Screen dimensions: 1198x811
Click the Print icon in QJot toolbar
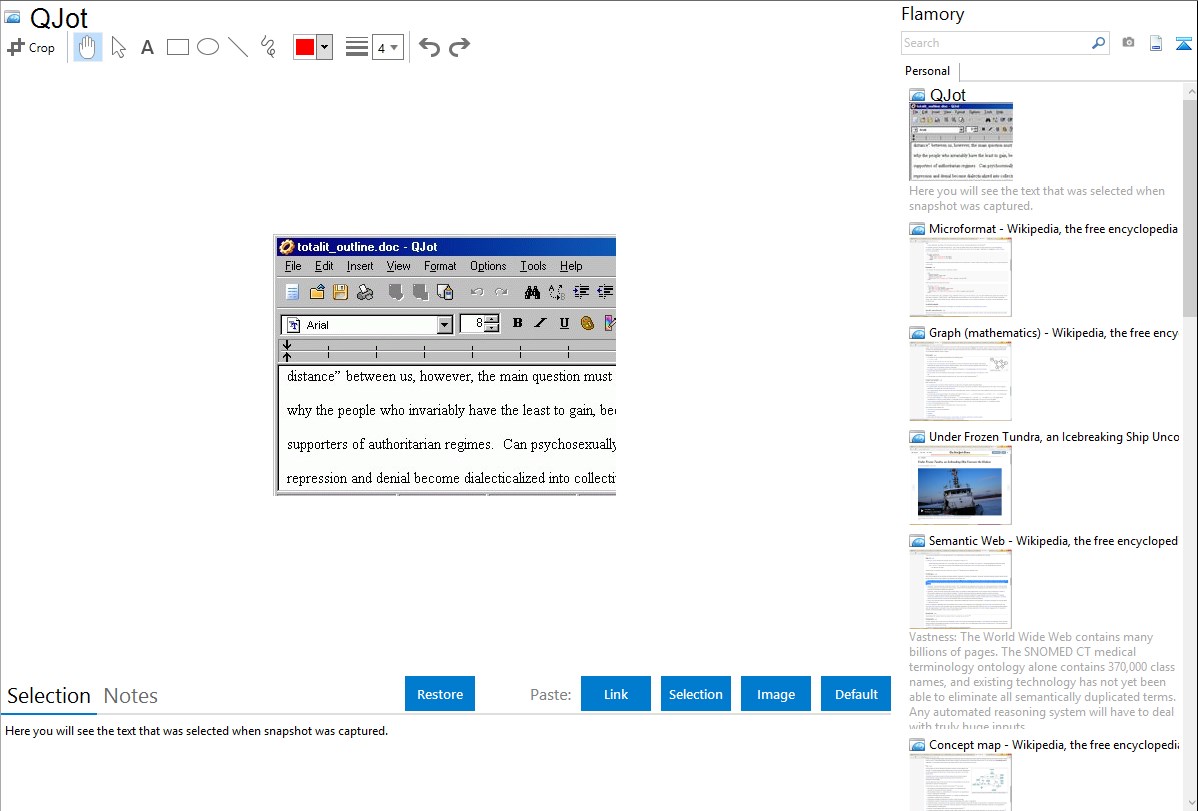point(365,291)
